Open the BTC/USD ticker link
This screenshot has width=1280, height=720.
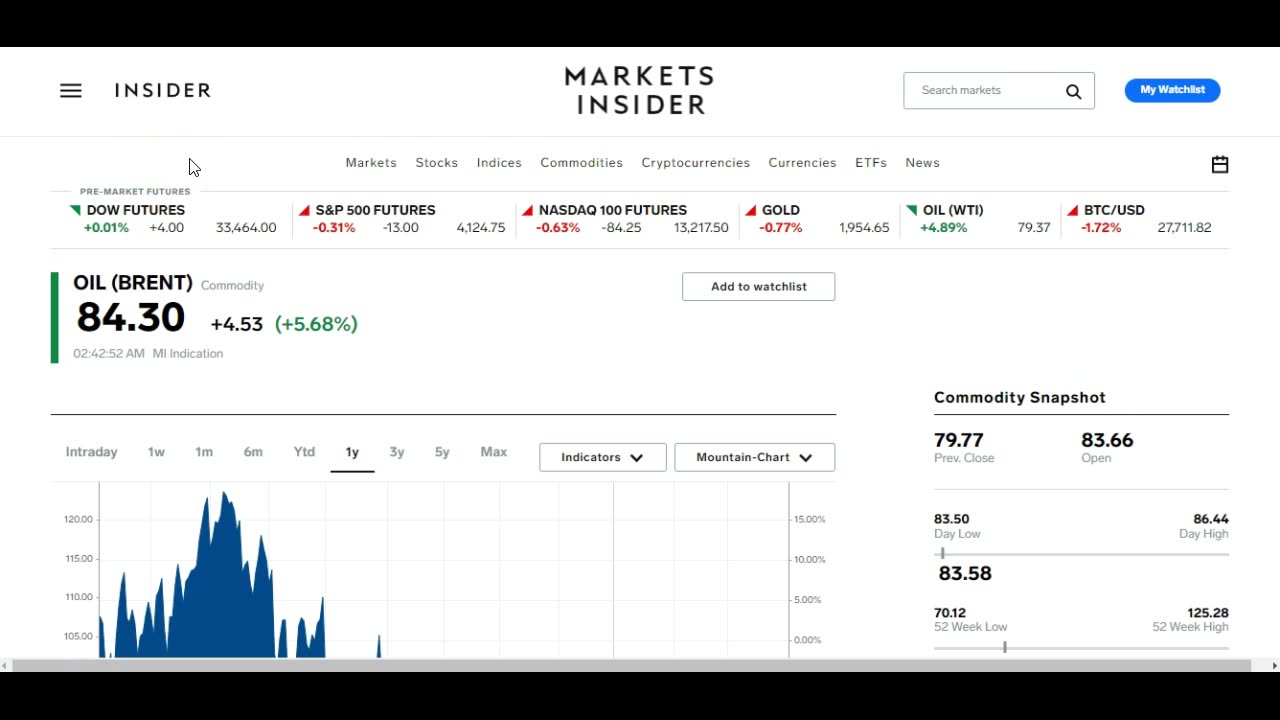(x=1114, y=210)
